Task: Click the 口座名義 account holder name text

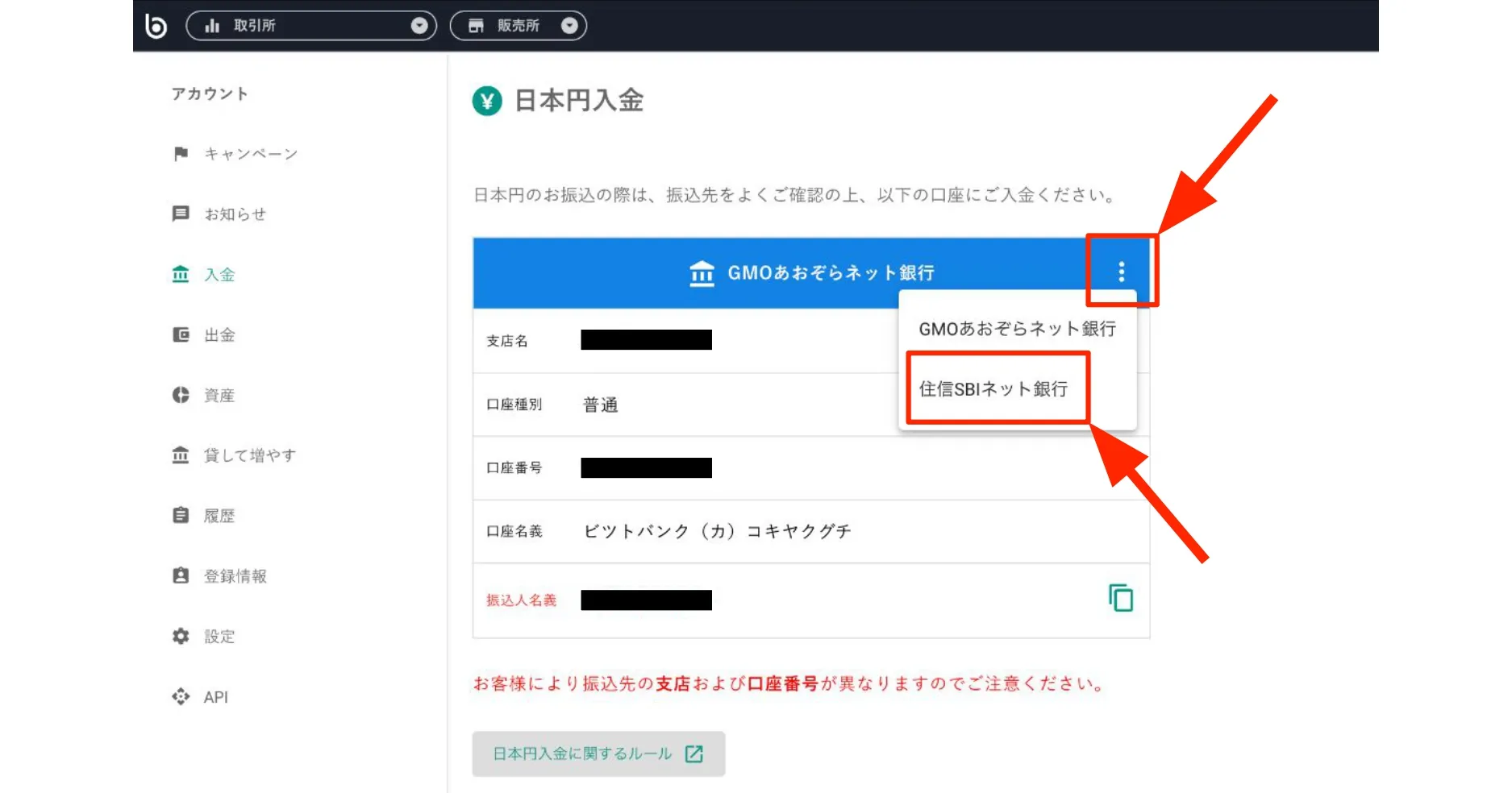Action: (717, 531)
